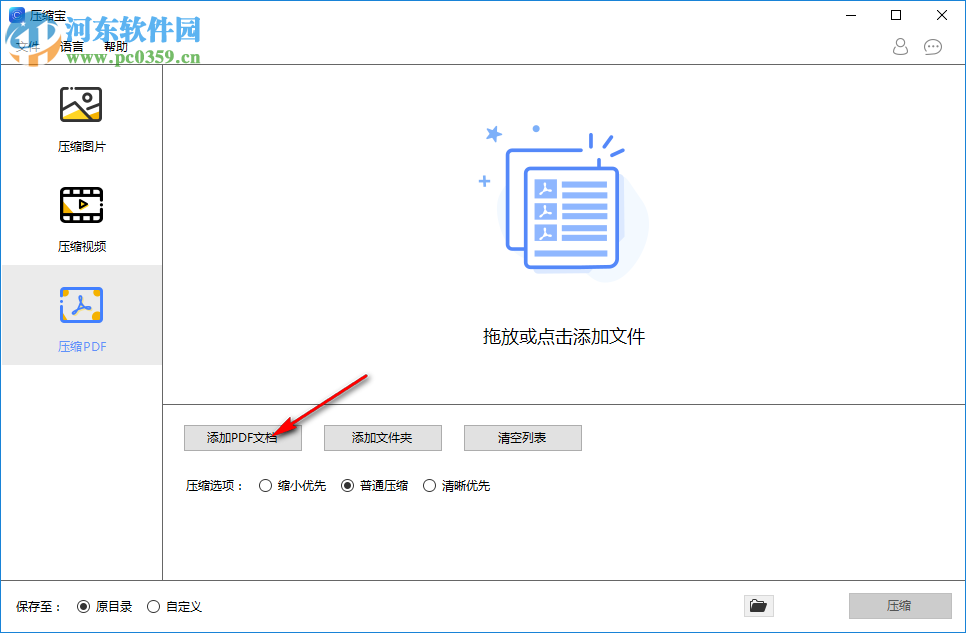Open the folder browse icon near 保存至
966x633 pixels.
(758, 606)
